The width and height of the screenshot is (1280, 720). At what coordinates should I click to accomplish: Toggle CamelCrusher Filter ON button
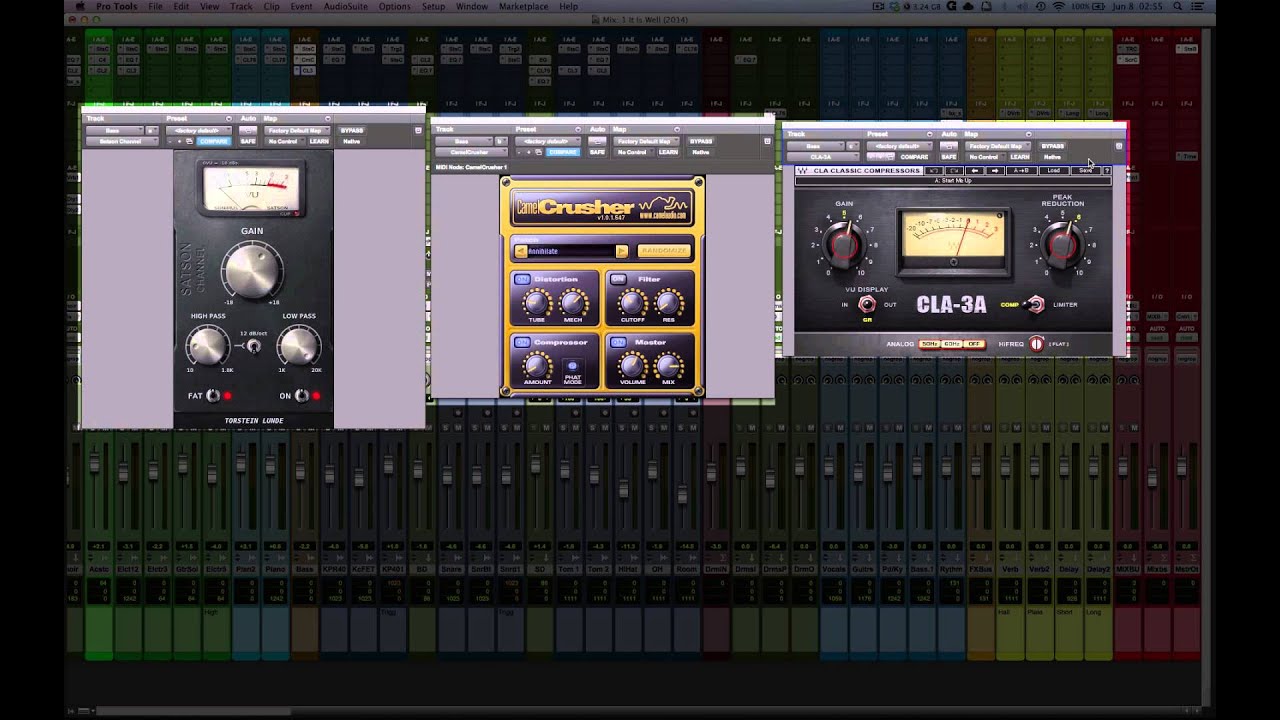[x=618, y=279]
